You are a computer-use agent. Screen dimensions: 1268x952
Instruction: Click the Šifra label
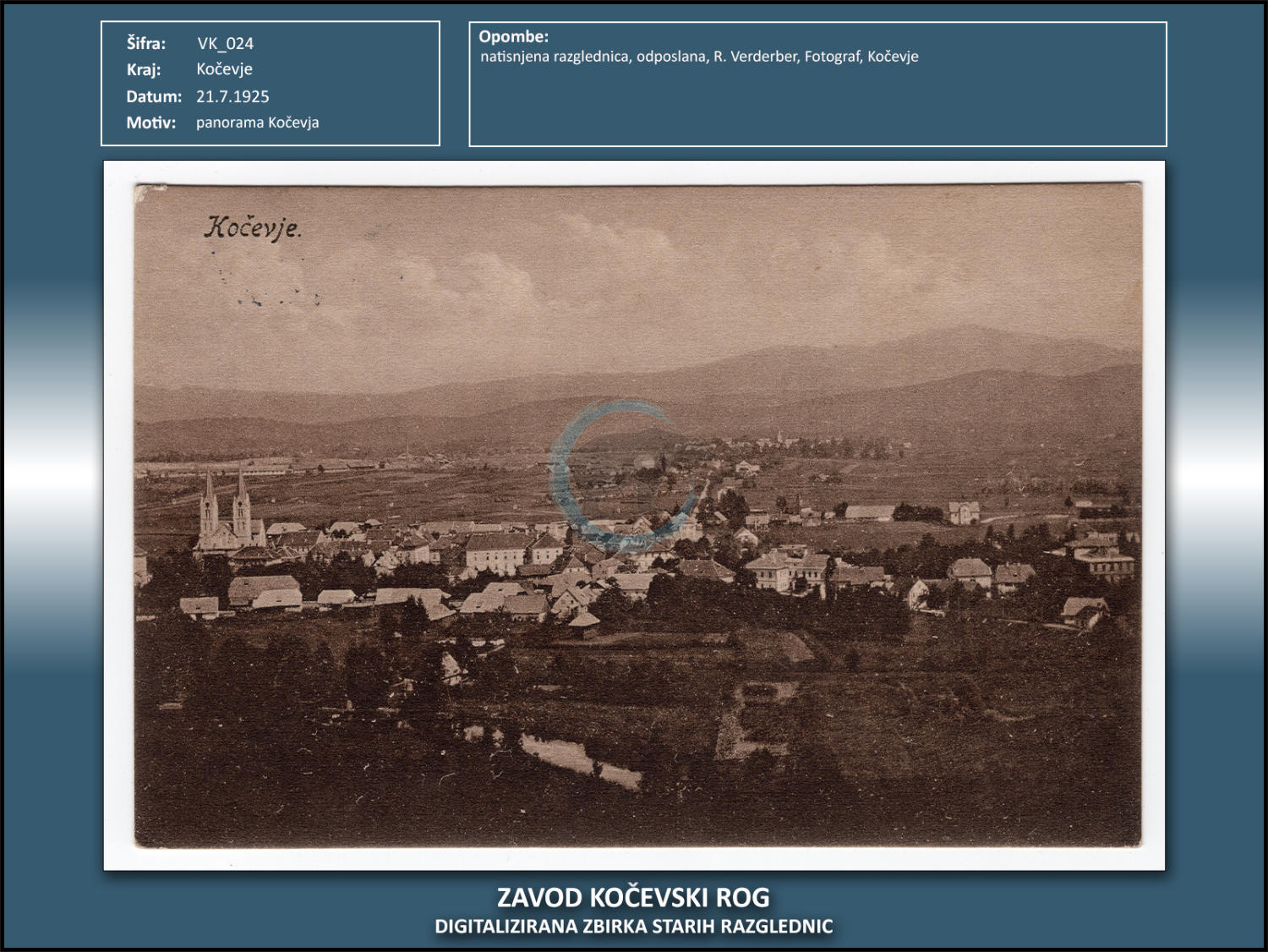click(146, 43)
